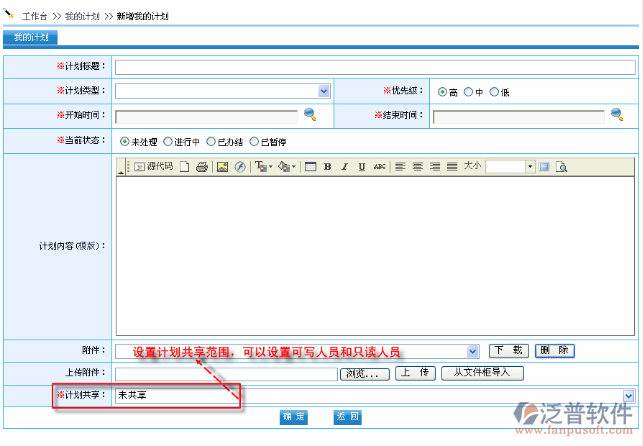Open start time picker magnifier

click(x=310, y=114)
